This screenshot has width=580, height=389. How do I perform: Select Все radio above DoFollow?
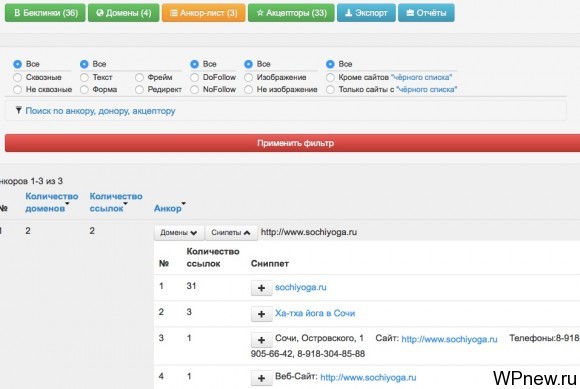195,64
